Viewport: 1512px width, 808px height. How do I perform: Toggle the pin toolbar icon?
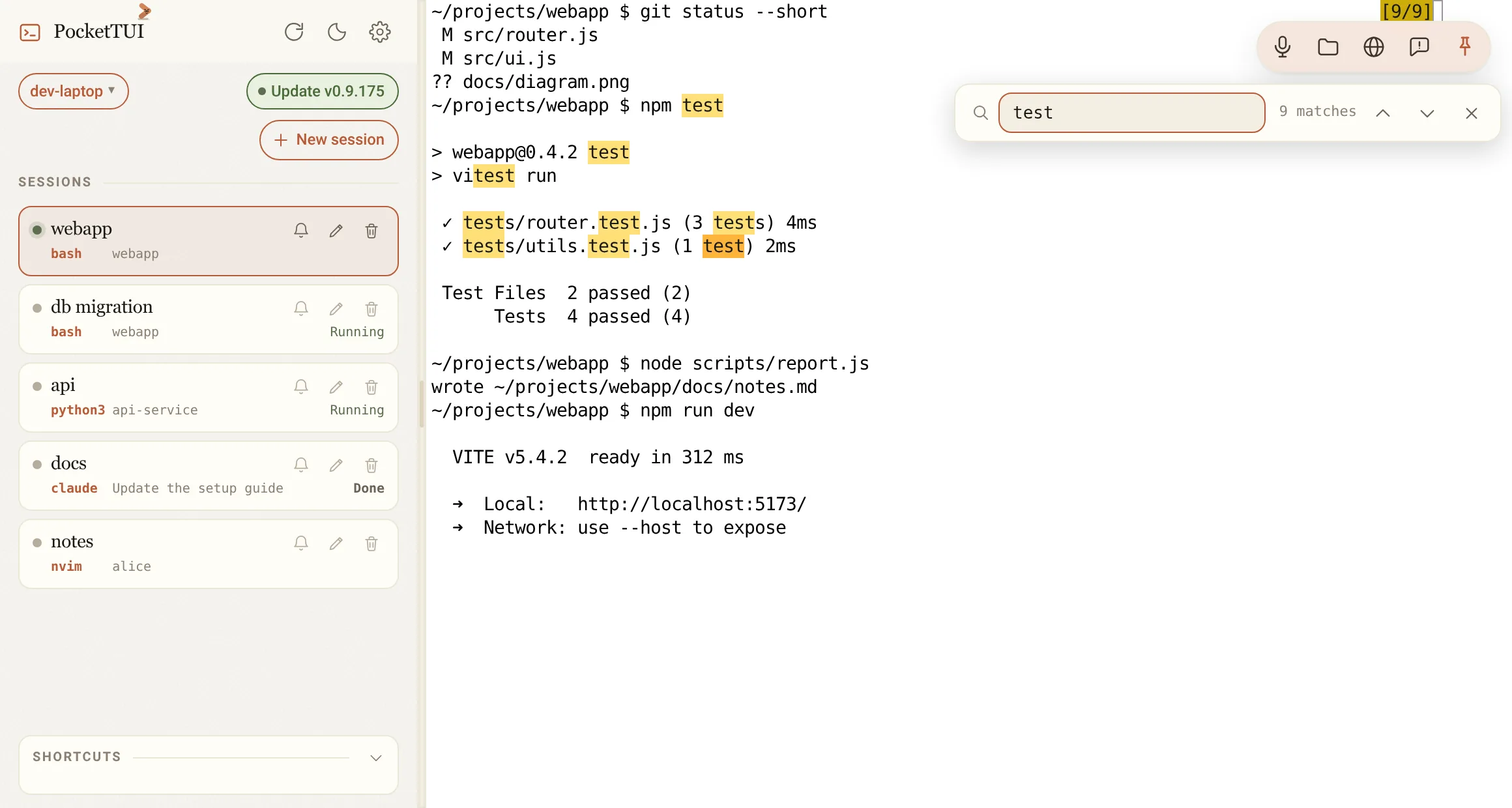[1465, 46]
